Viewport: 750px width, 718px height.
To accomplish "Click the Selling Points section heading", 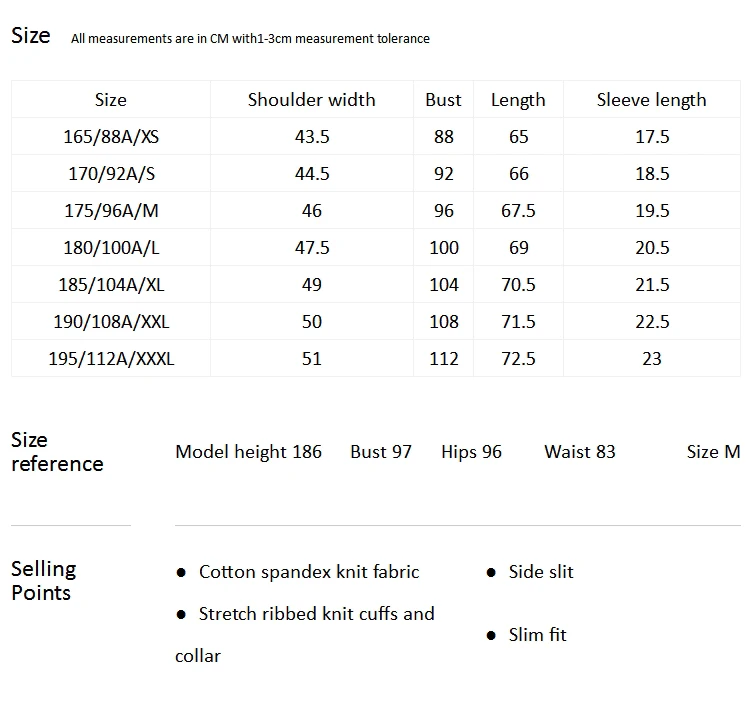I will (44, 581).
